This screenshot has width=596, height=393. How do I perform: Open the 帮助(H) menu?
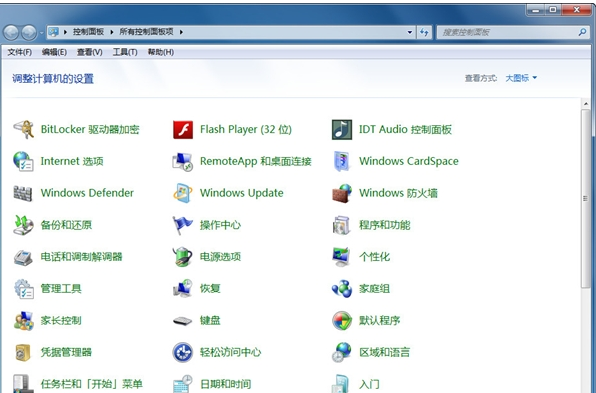pyautogui.click(x=160, y=52)
